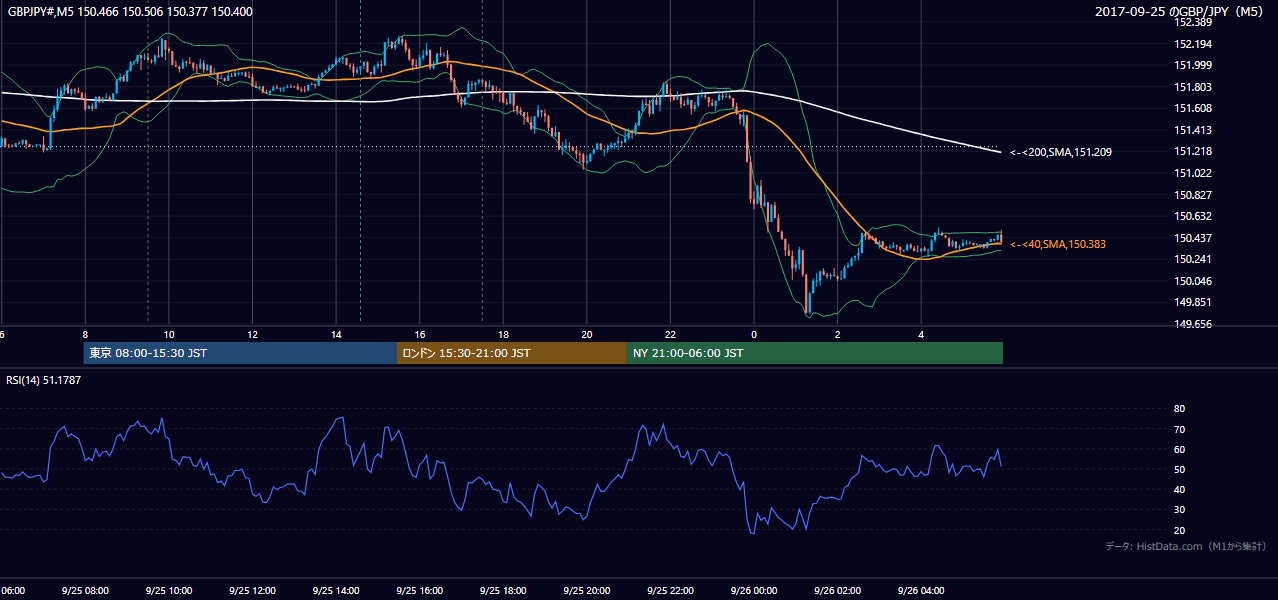Select the 200 SMA label 151.209
This screenshot has width=1278, height=600.
tap(1060, 152)
